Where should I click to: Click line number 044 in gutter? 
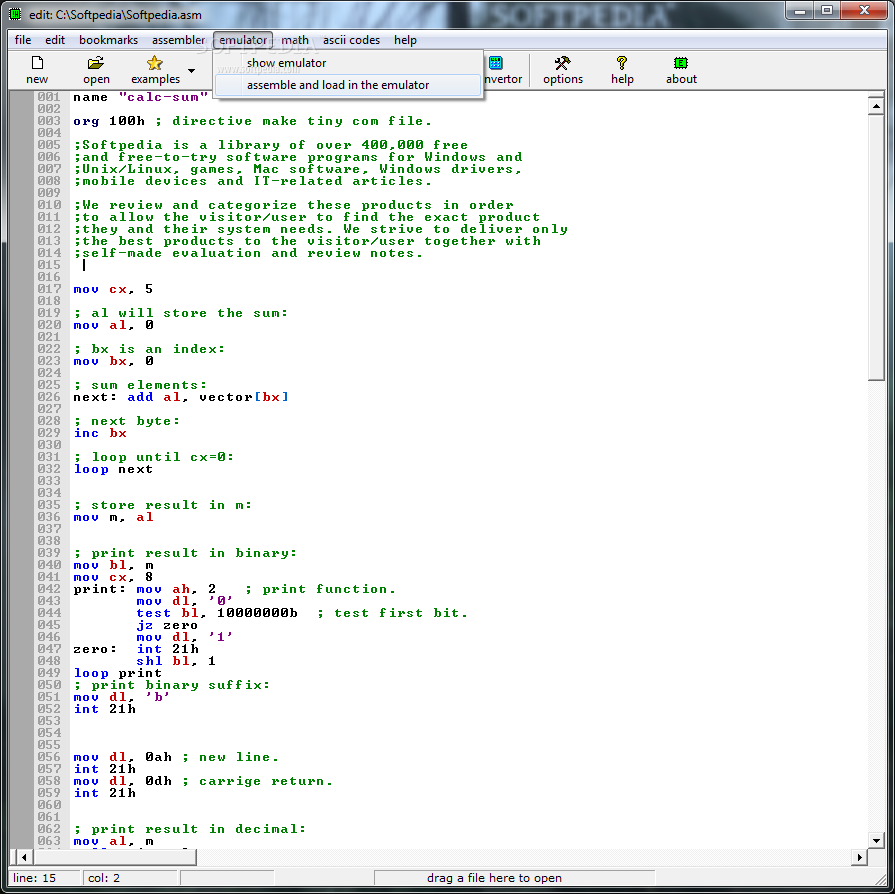point(49,613)
